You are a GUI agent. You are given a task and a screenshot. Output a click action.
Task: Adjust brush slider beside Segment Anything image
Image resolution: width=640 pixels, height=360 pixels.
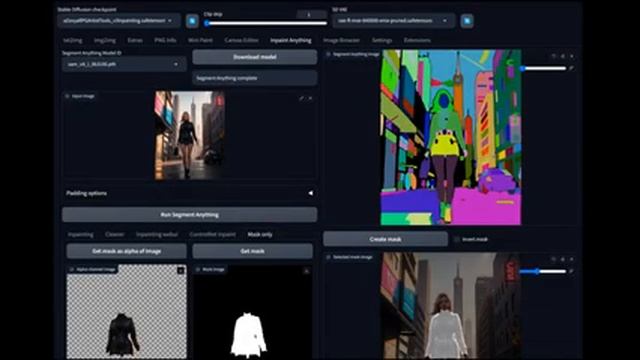pos(543,68)
